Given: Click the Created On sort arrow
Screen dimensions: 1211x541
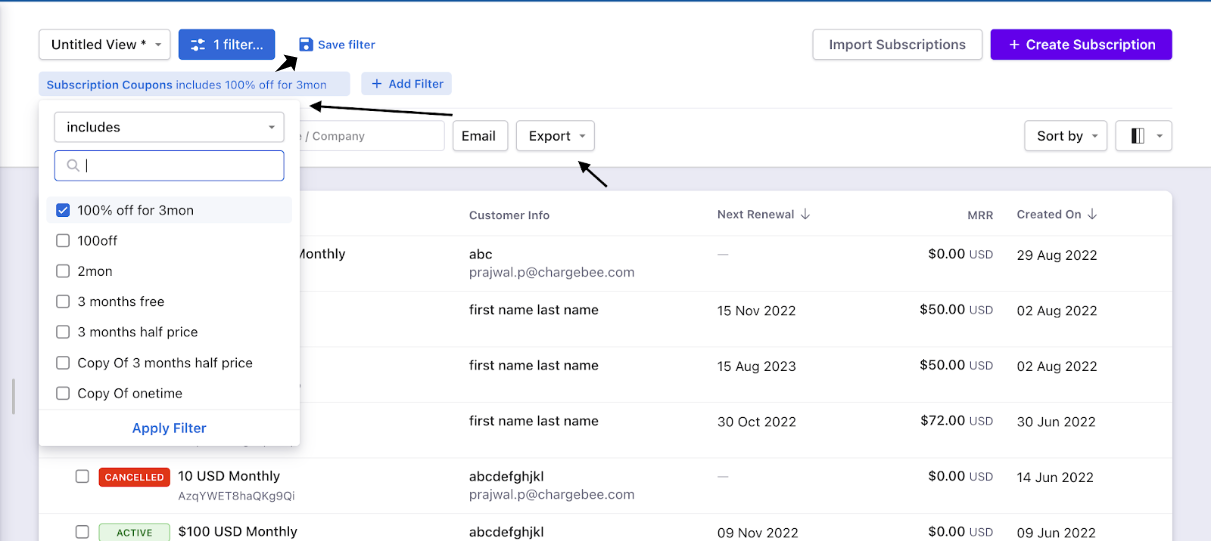Looking at the screenshot, I should click(1092, 215).
